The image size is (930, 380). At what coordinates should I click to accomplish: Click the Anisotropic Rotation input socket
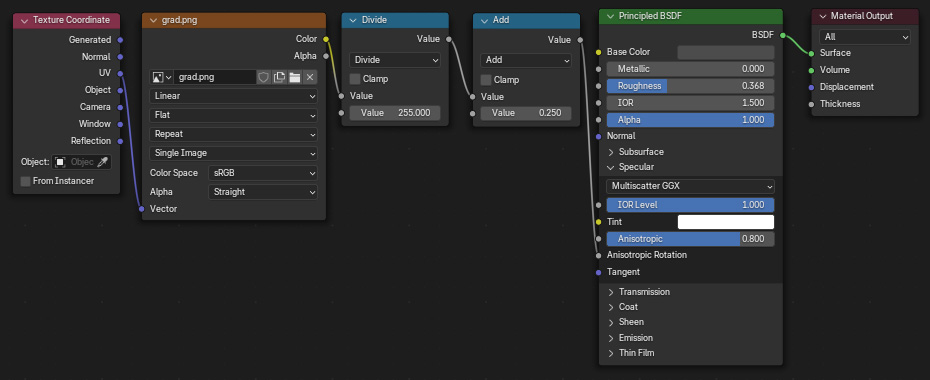pos(598,256)
